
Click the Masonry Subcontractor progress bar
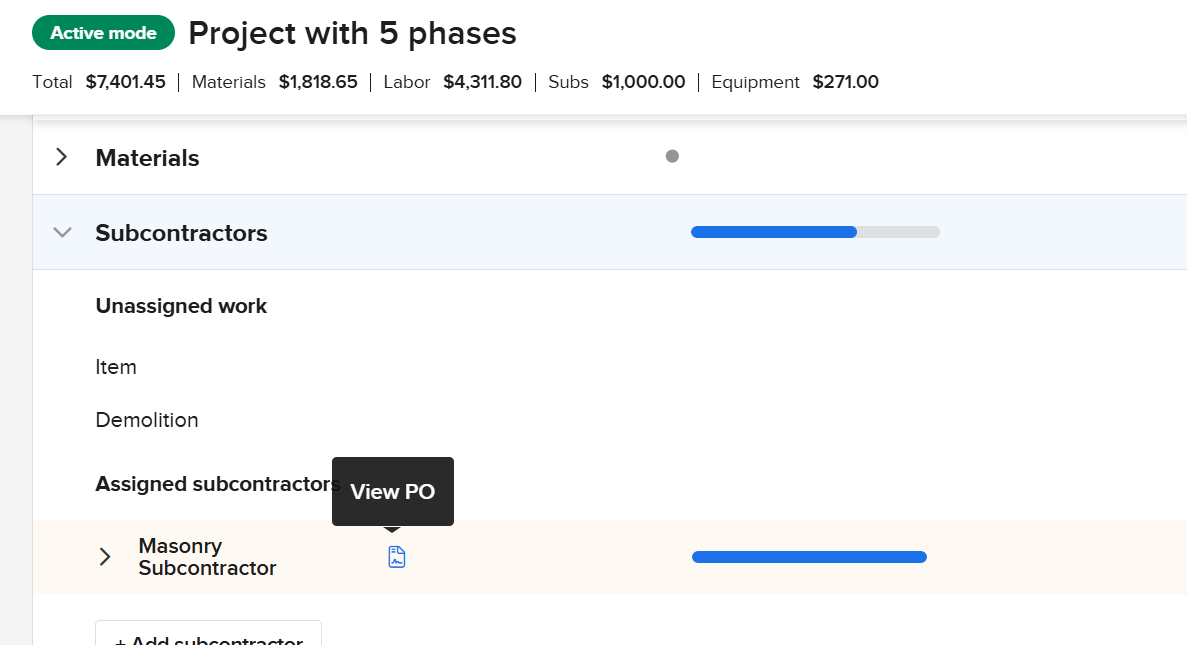point(809,557)
